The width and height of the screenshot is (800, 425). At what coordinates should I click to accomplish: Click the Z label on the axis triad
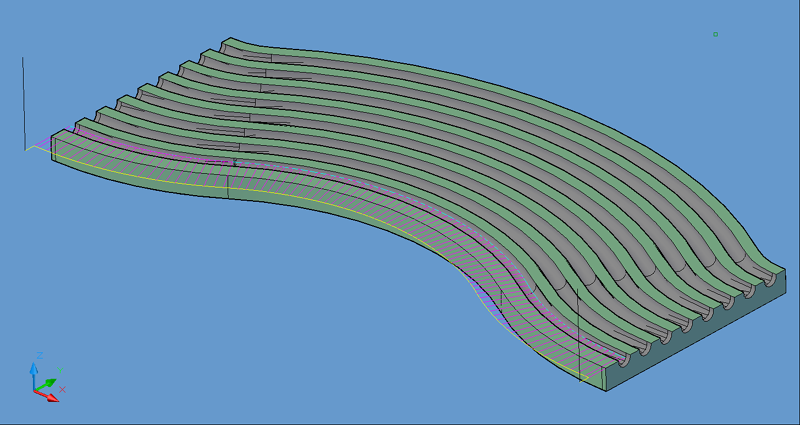point(38,355)
